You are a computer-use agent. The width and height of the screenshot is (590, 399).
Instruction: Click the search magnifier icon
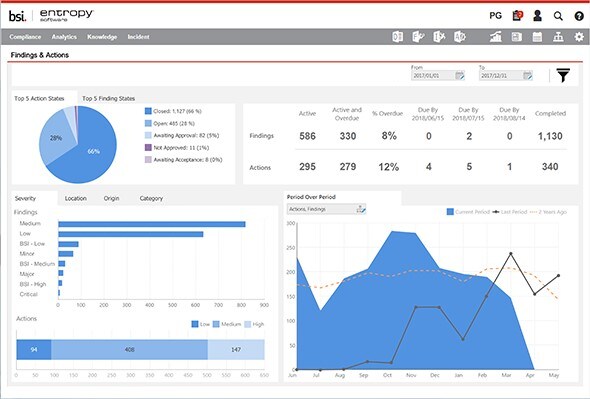pos(558,16)
